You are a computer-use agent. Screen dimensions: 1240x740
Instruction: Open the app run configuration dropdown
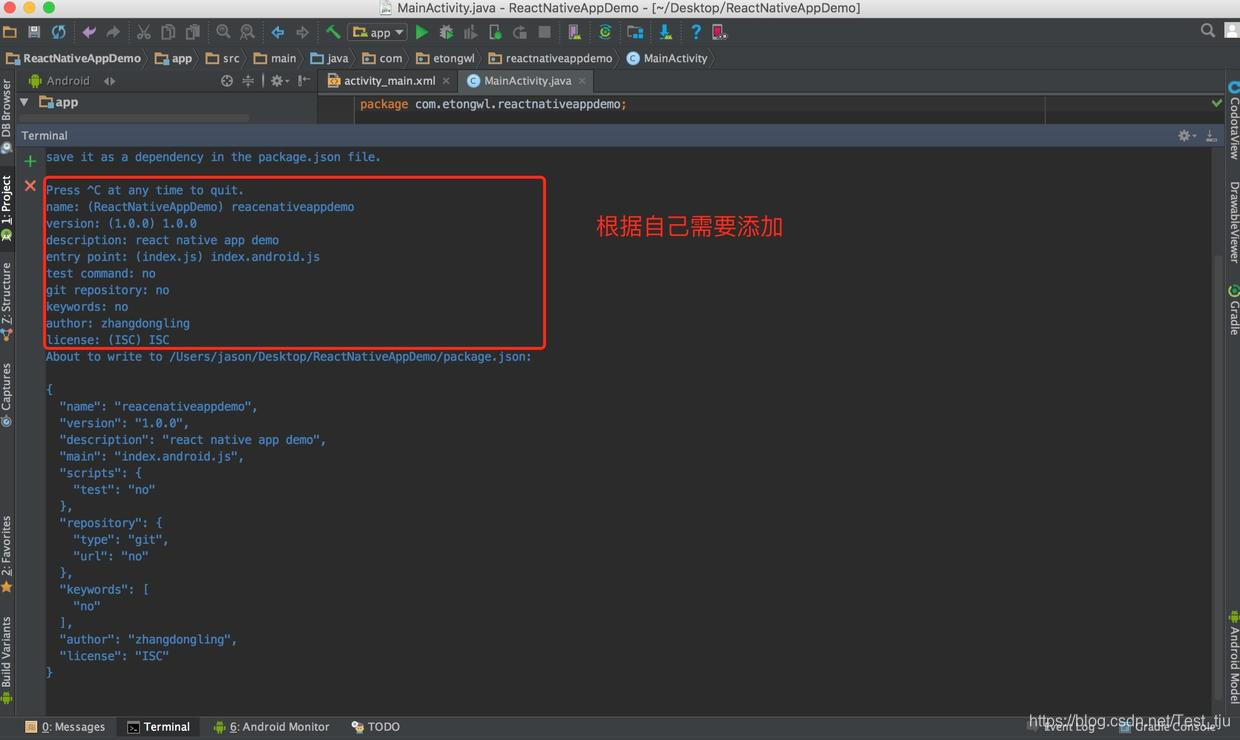point(377,32)
